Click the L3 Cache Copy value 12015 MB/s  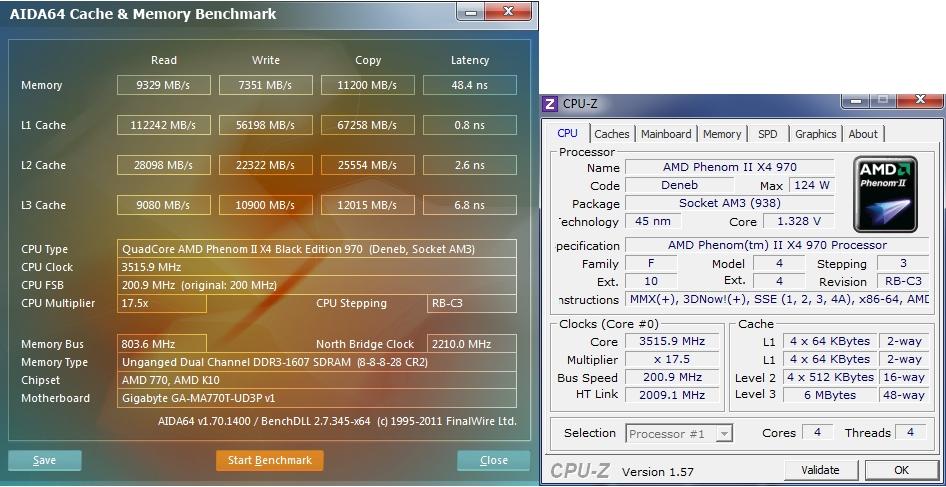(x=367, y=205)
